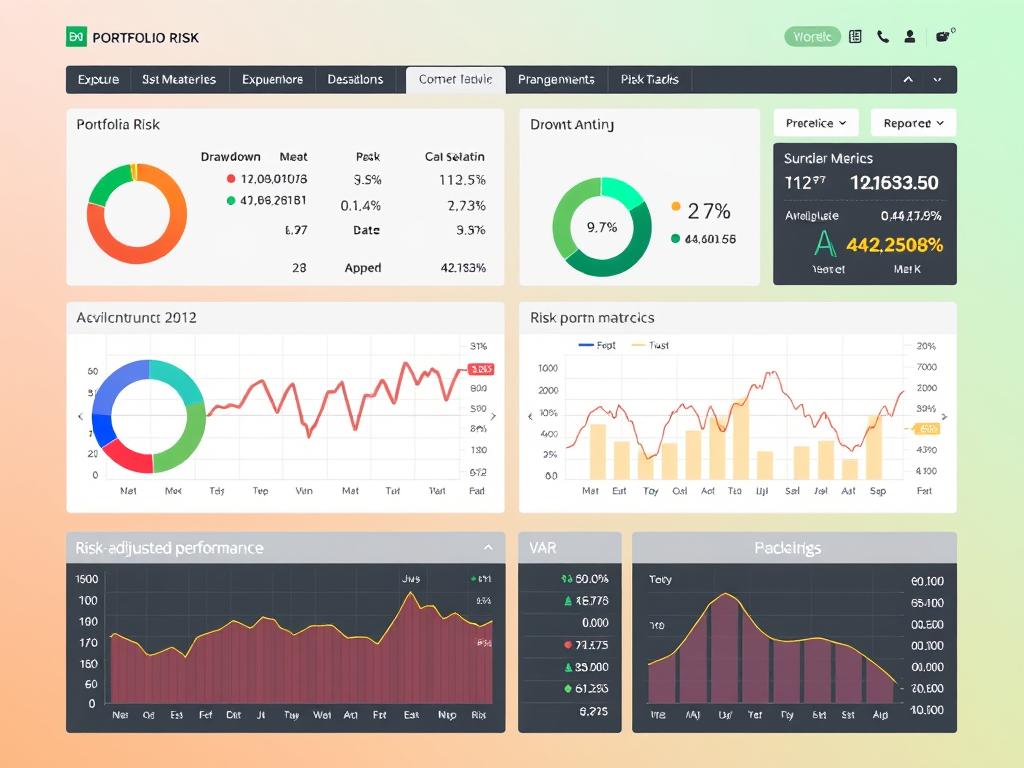Switch to the Expure tab
Image resolution: width=1024 pixels, height=768 pixels.
[x=98, y=80]
